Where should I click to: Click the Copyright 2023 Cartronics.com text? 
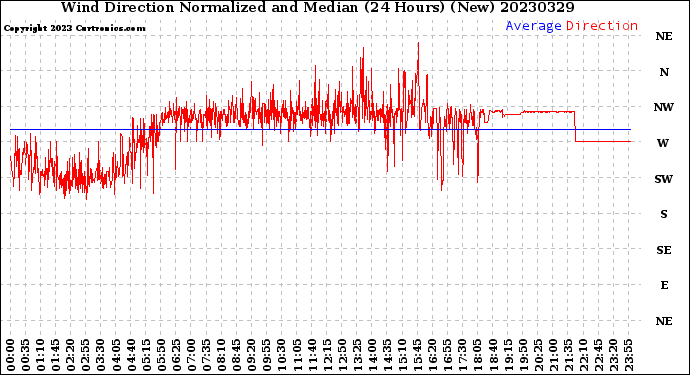click(x=74, y=28)
